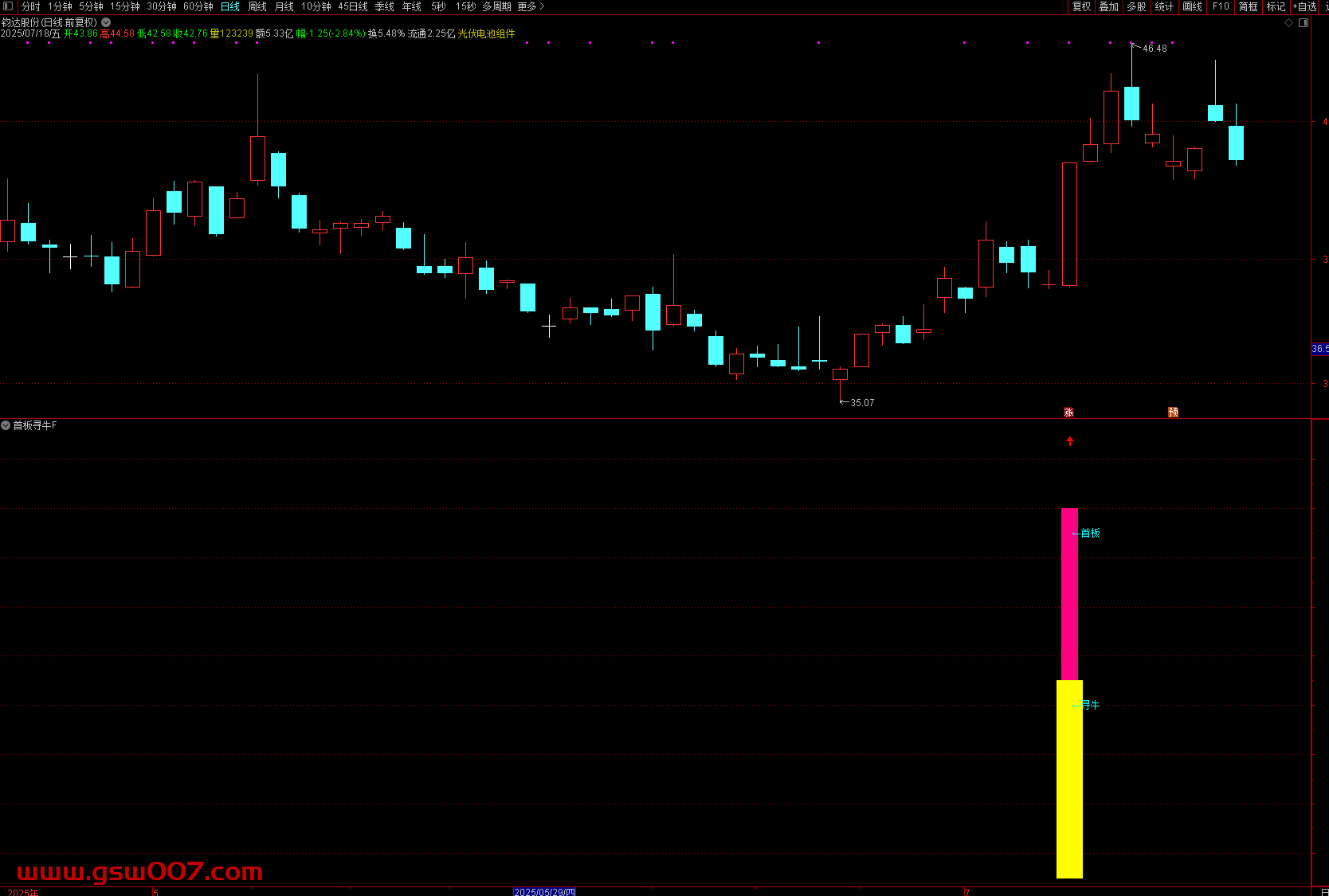Add stock via +自选 button
This screenshot has width=1329, height=896.
1305,6
